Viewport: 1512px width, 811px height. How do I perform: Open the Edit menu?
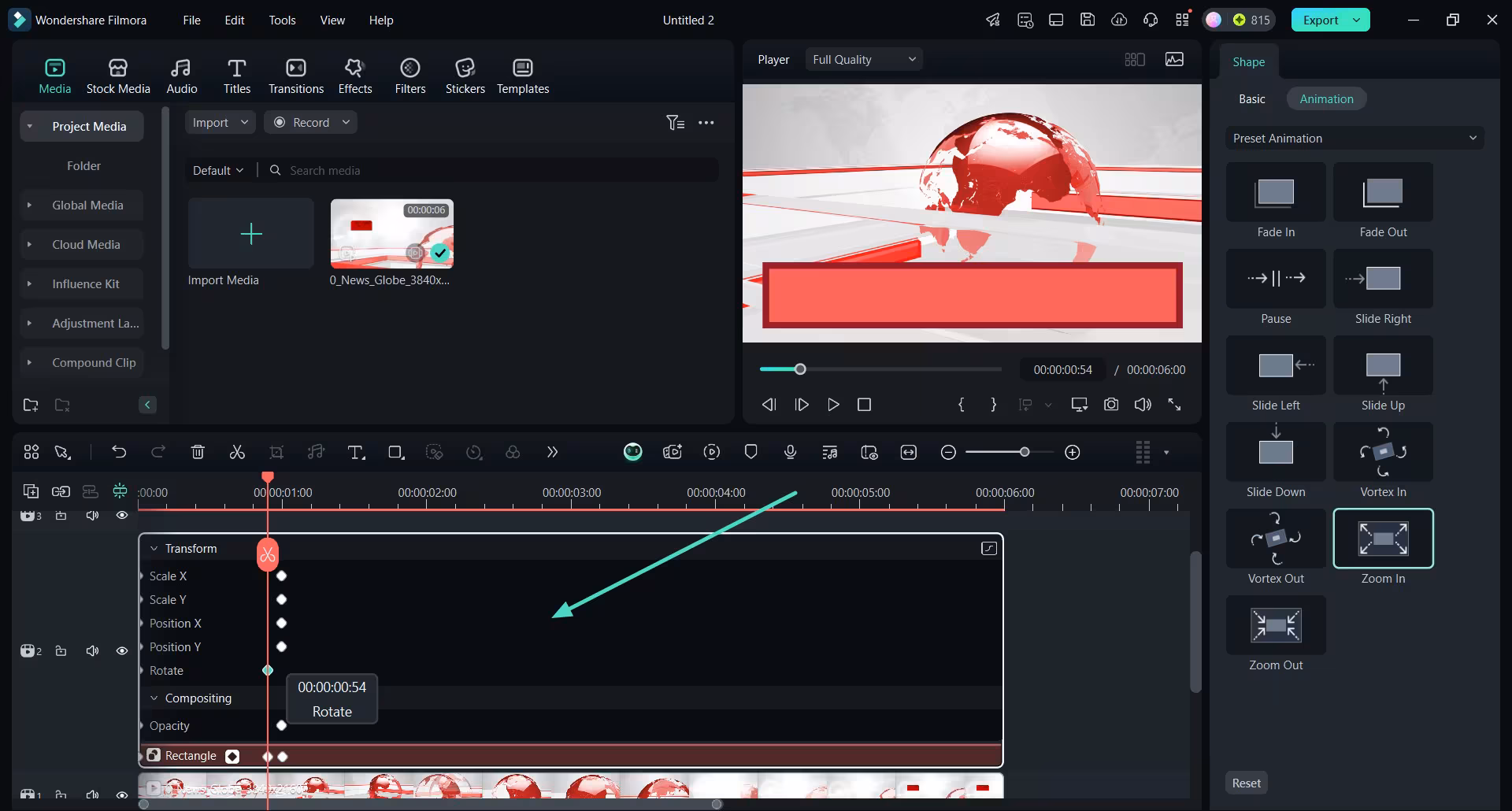click(x=235, y=20)
